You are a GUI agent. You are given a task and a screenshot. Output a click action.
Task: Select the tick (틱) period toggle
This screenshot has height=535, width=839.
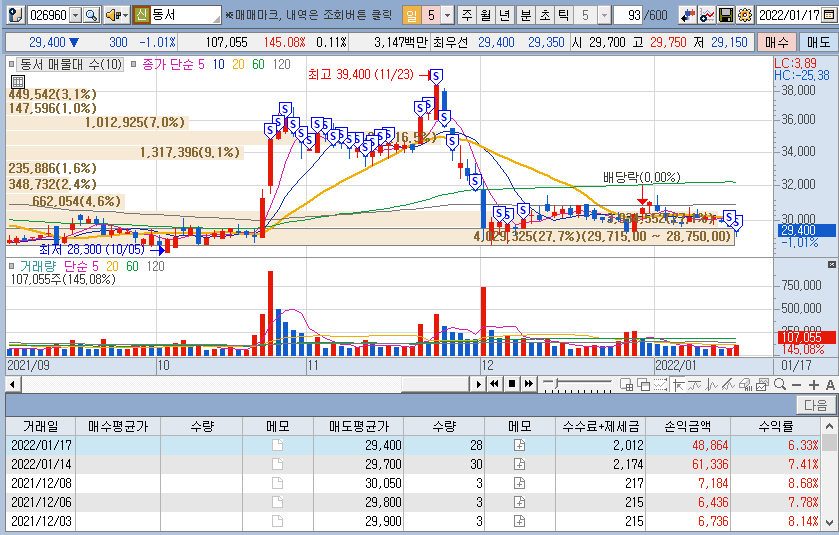tap(563, 15)
